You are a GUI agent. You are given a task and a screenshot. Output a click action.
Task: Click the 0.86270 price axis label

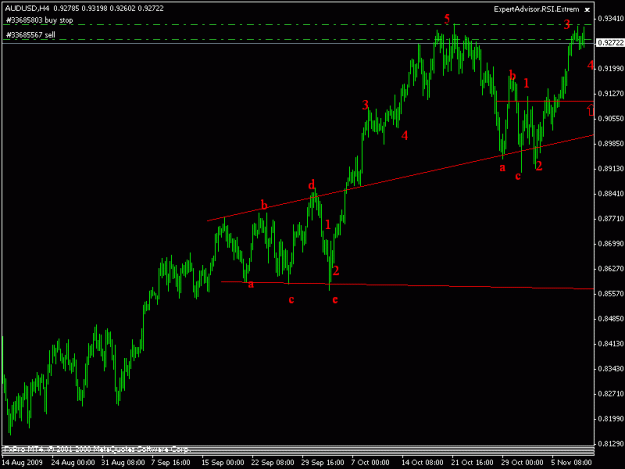point(611,269)
